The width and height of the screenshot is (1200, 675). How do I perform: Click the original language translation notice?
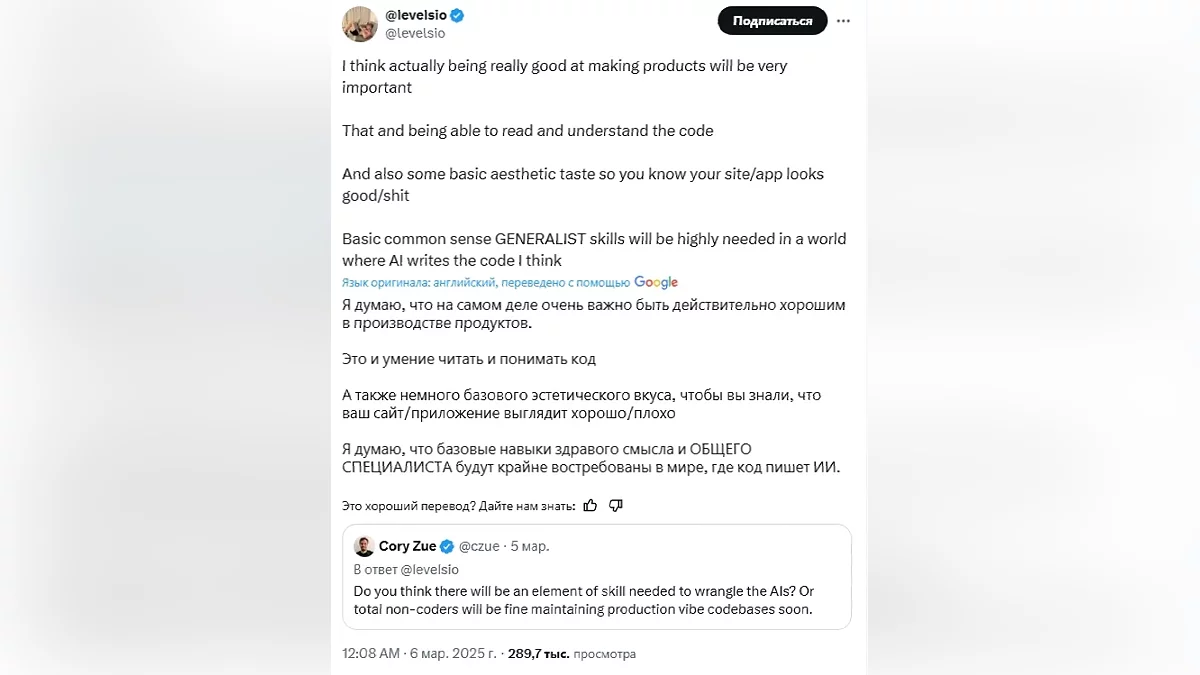[x=485, y=283]
